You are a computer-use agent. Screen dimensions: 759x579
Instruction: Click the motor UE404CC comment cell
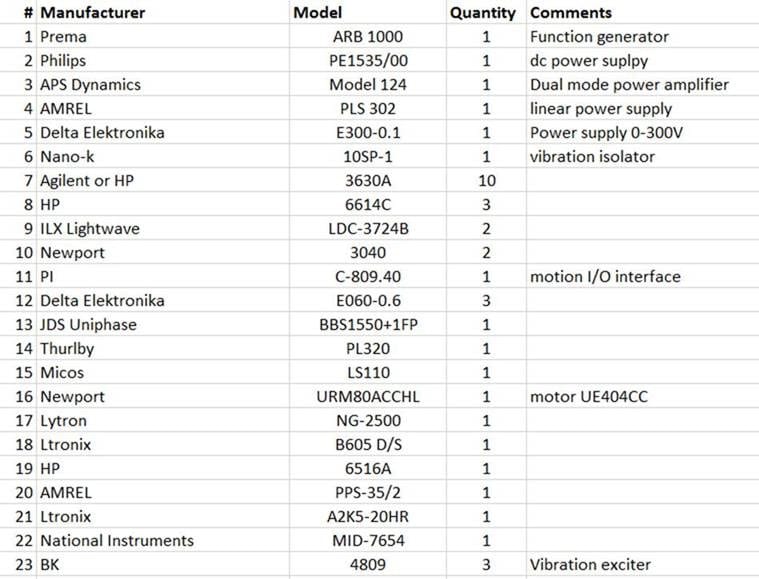(x=643, y=396)
